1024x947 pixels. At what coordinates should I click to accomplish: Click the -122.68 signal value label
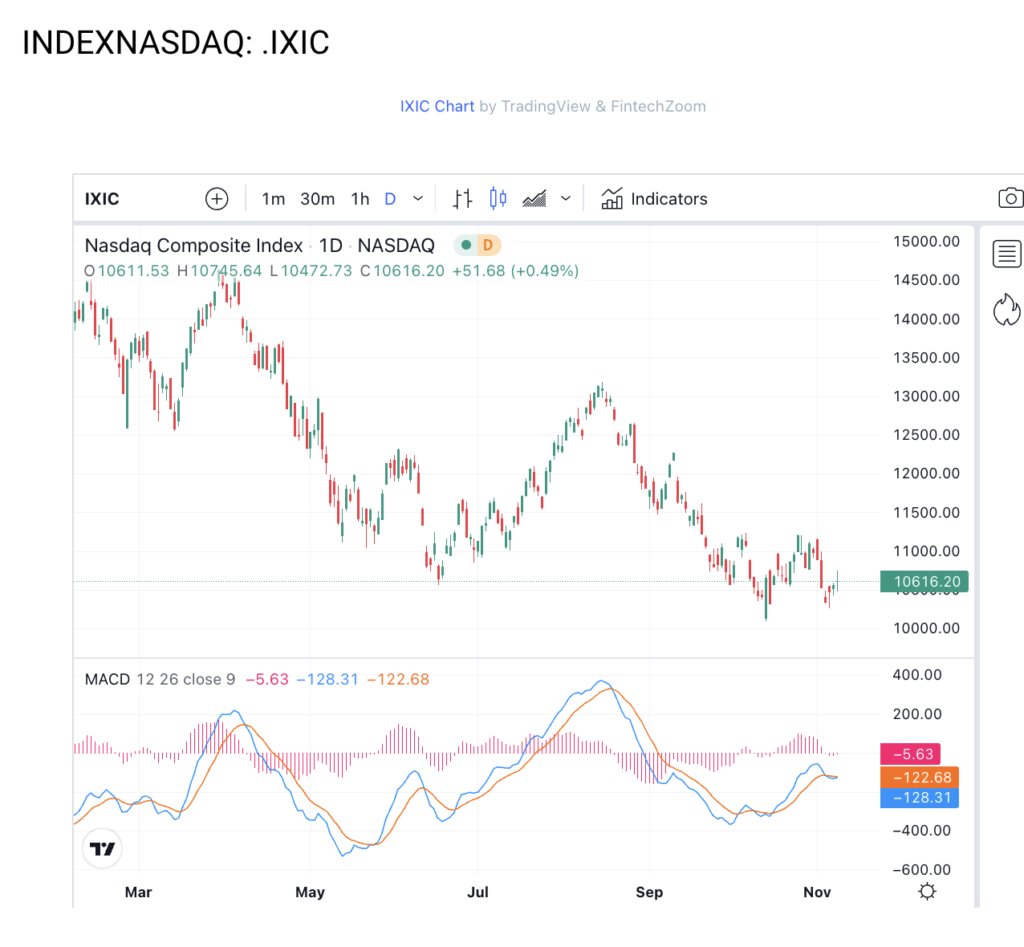[x=920, y=777]
